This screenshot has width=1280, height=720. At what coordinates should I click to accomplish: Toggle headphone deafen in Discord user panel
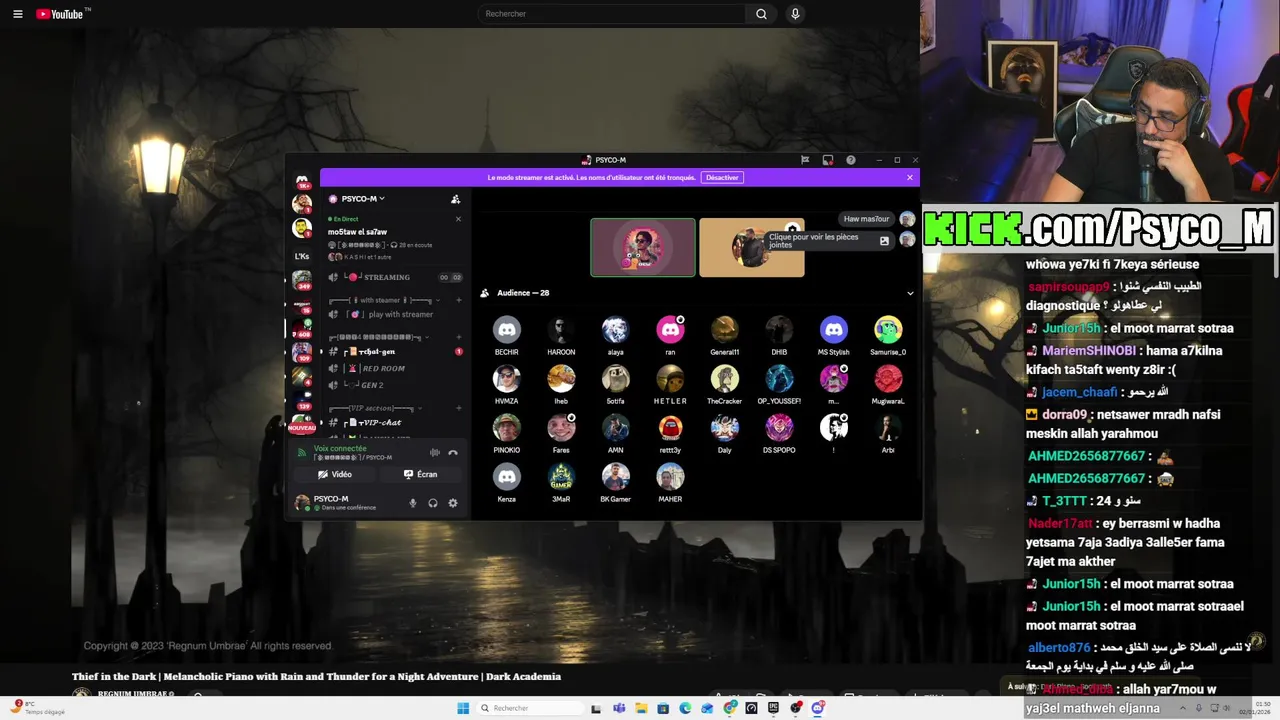[x=433, y=503]
